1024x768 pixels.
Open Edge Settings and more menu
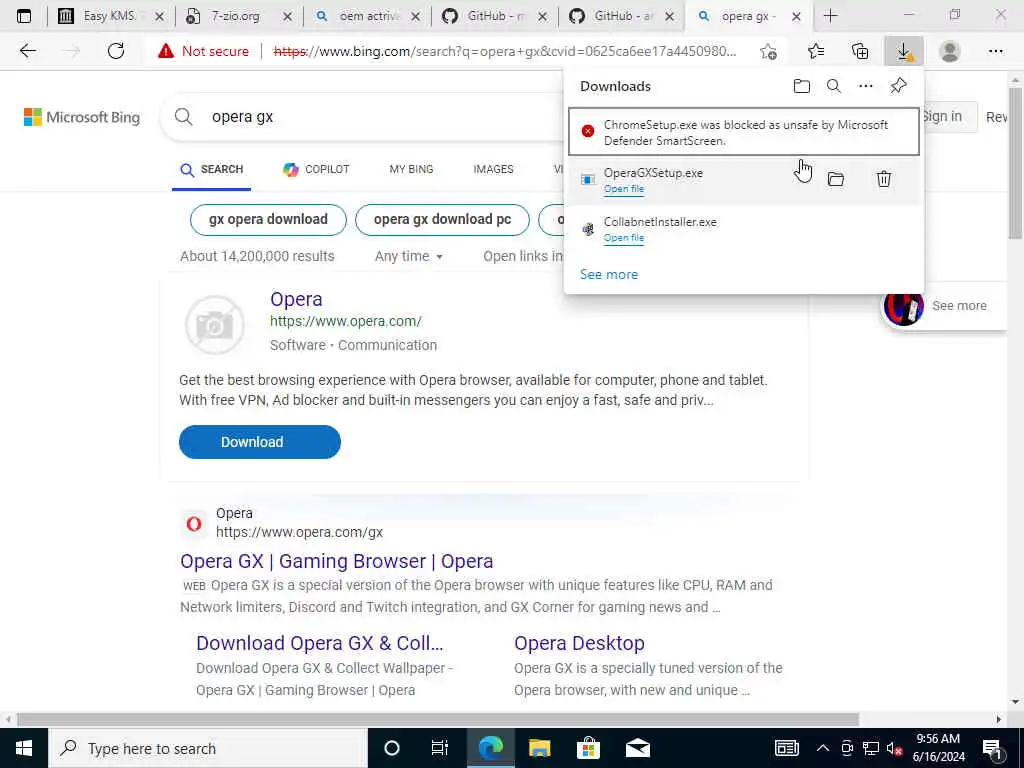(995, 51)
